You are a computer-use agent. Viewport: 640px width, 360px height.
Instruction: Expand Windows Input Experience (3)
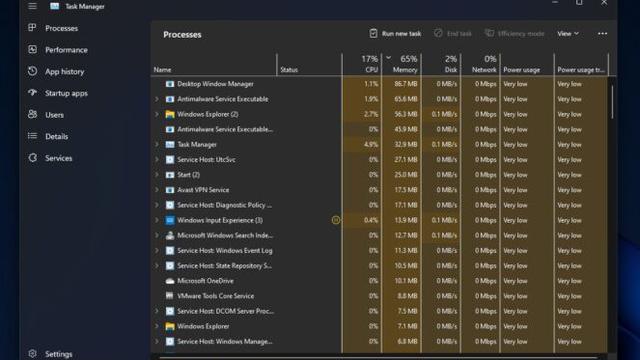coord(156,220)
